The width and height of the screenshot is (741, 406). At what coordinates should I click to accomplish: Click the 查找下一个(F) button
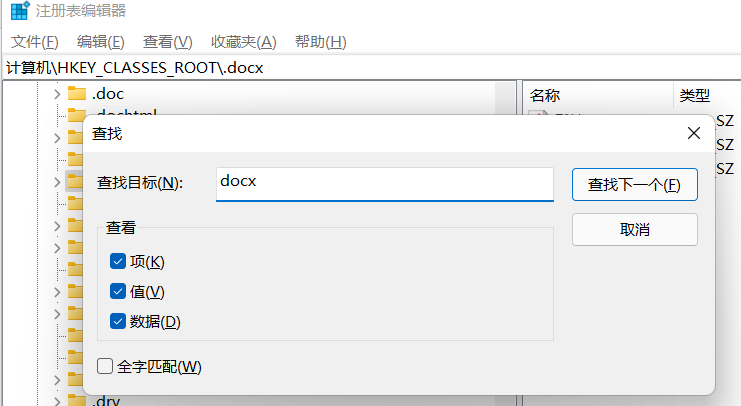[634, 185]
